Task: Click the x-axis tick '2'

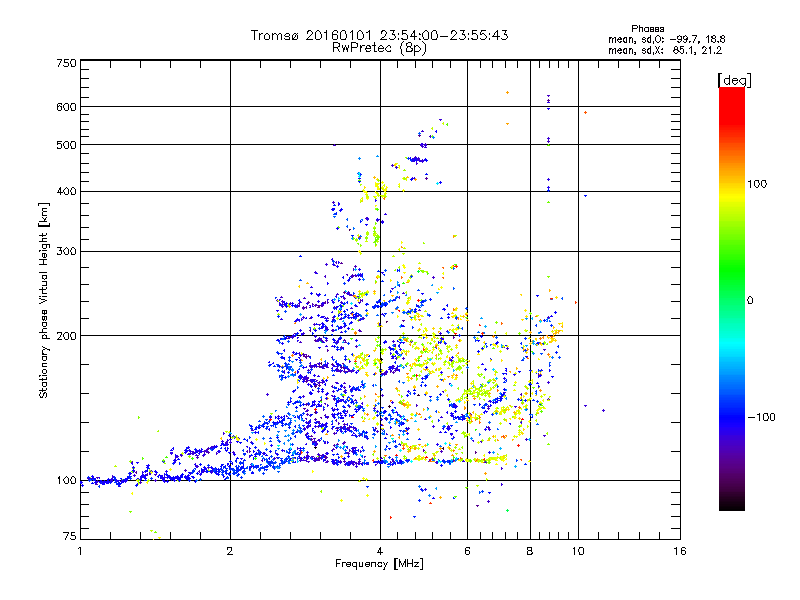Action: (x=230, y=551)
